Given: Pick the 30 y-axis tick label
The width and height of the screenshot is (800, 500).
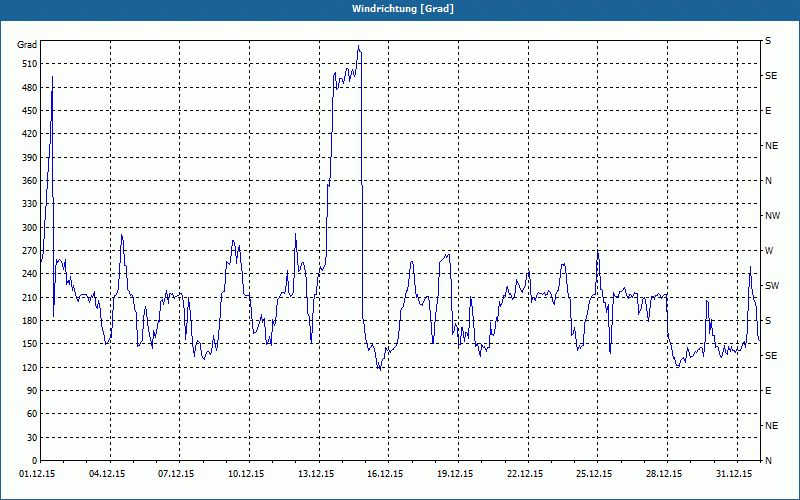Looking at the screenshot, I should pyautogui.click(x=30, y=438).
